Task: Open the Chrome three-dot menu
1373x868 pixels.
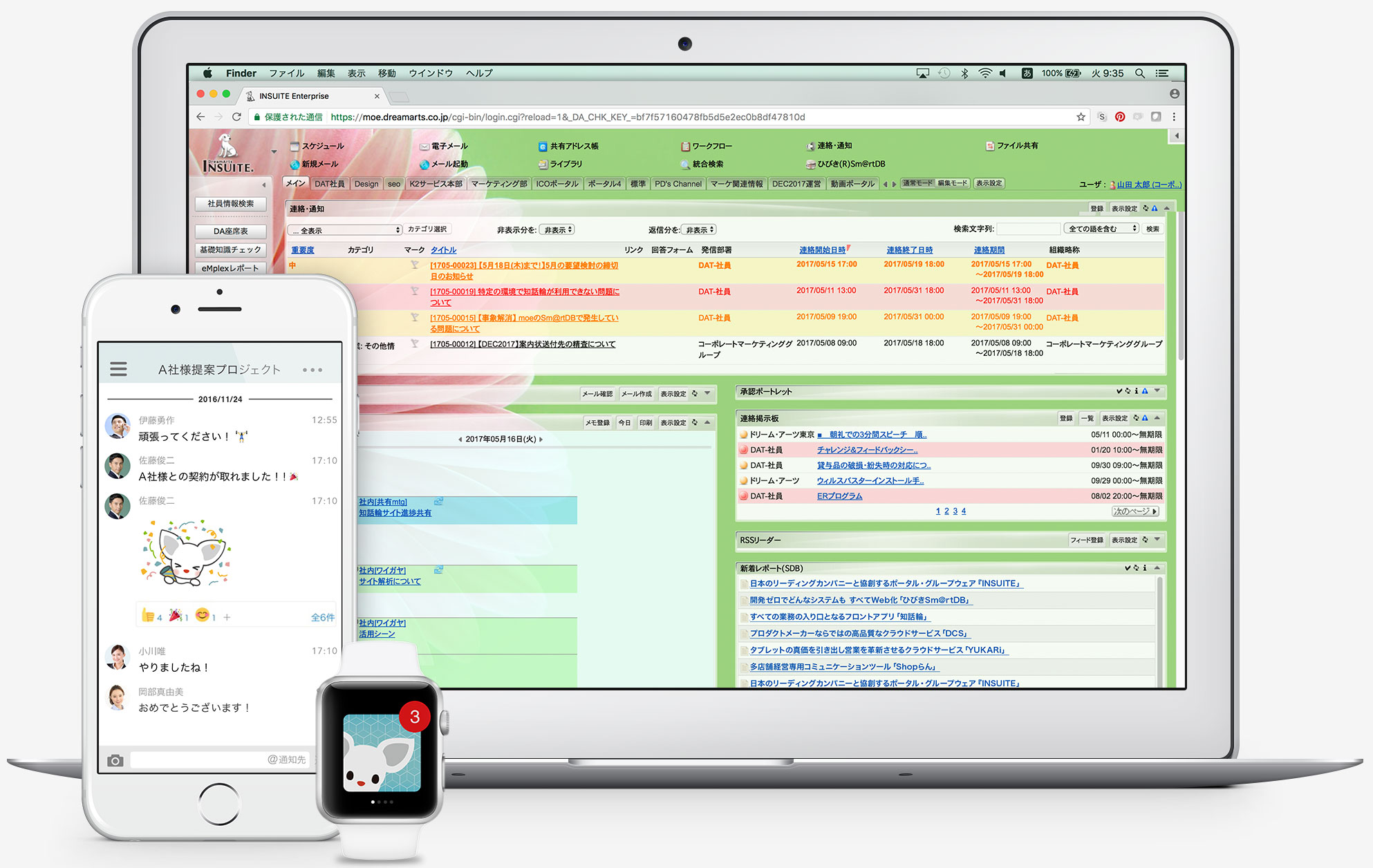Action: 1174,117
